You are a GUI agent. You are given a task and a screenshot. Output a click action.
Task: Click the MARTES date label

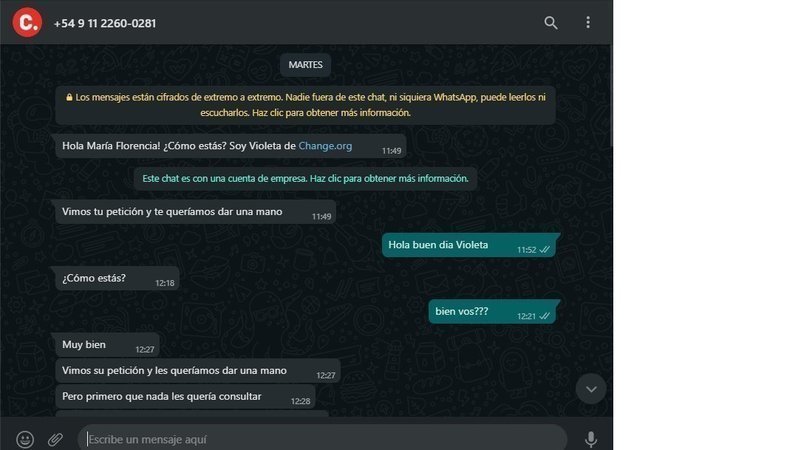(305, 65)
